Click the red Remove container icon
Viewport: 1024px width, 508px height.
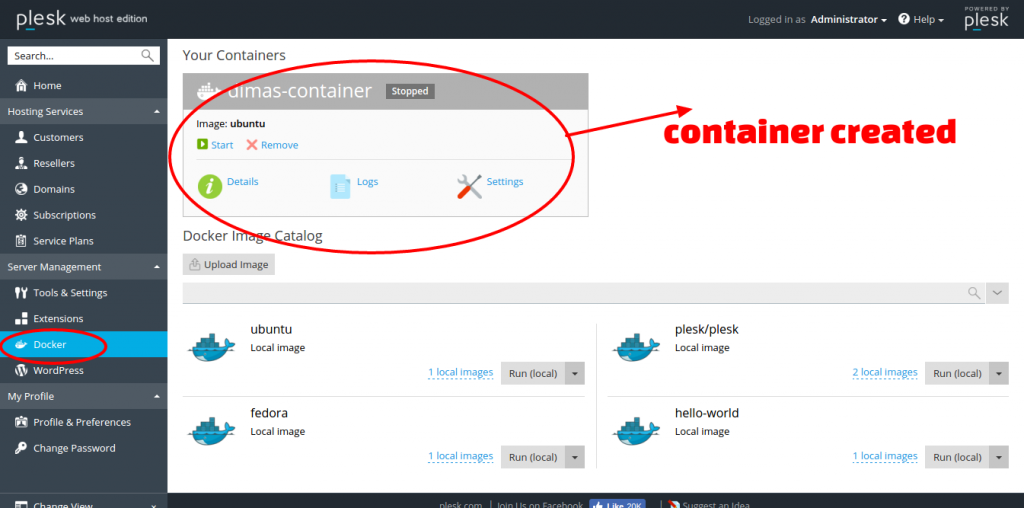(252, 145)
